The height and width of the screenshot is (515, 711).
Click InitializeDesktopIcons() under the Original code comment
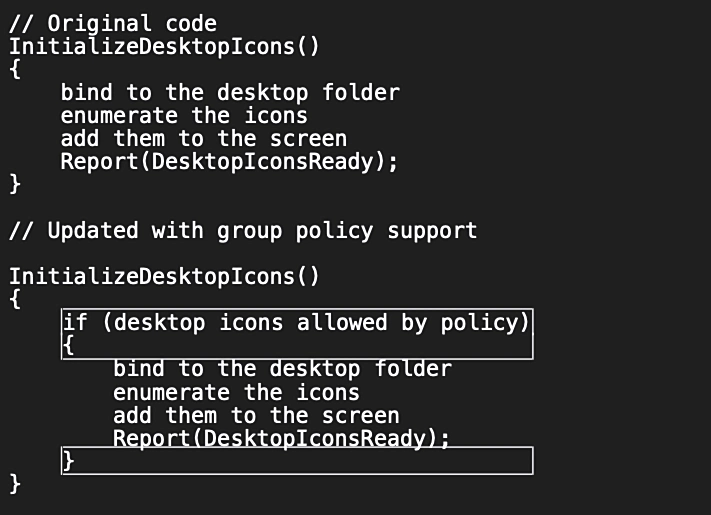(165, 46)
